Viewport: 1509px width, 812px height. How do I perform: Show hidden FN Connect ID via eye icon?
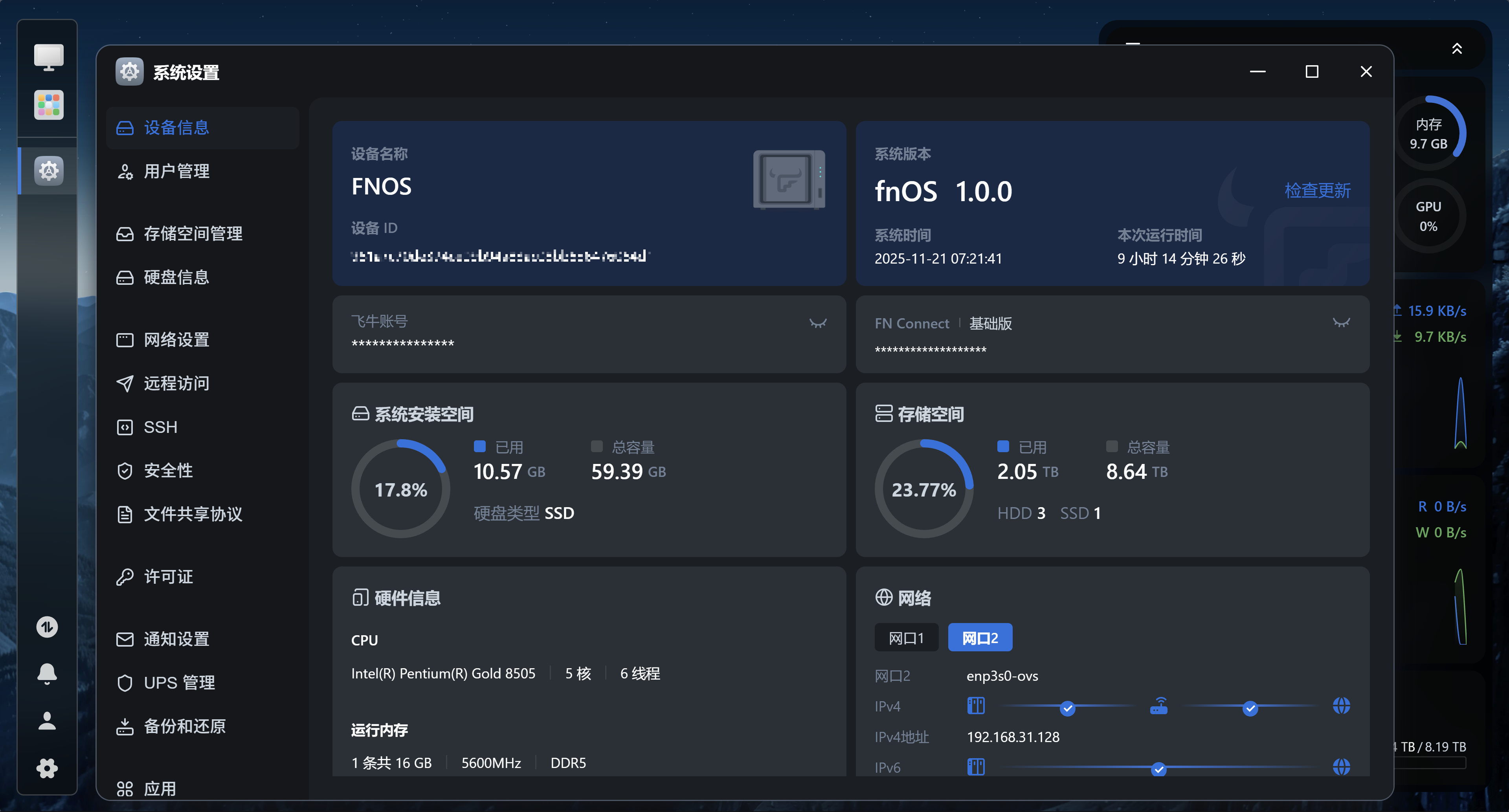pos(1341,323)
